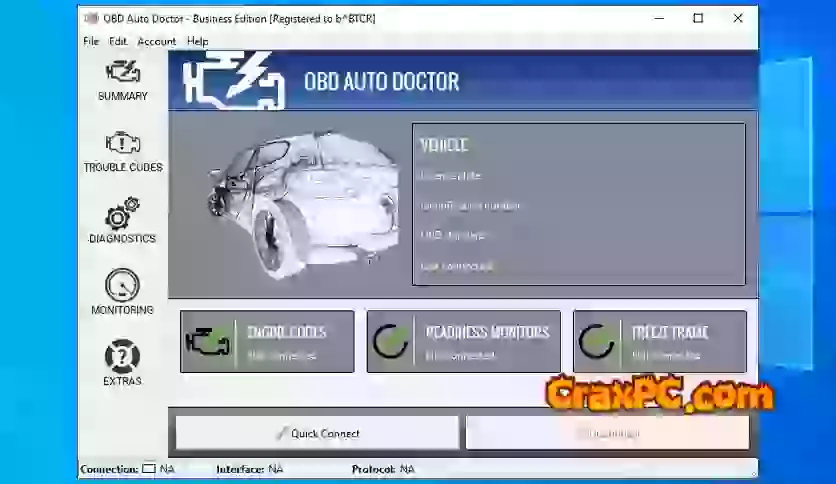
Task: Open the File menu
Action: [x=91, y=41]
